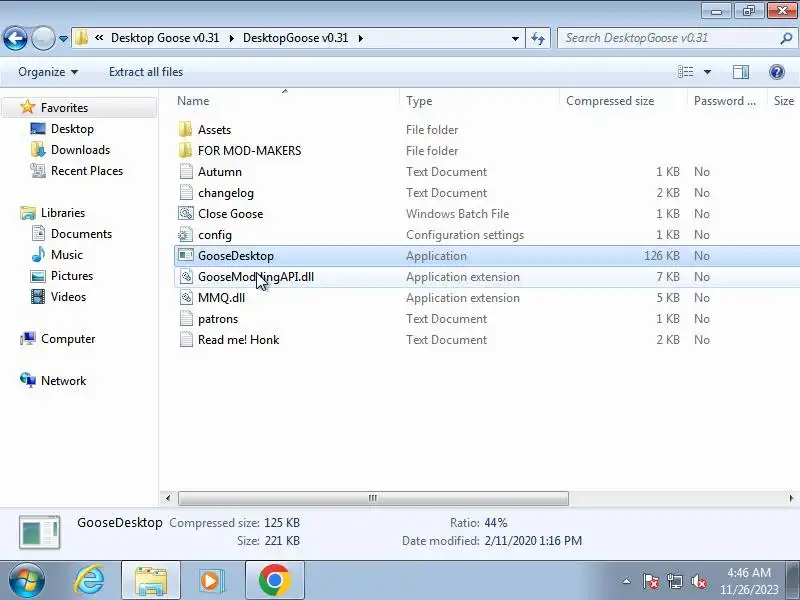Click the FOR MOD-MAKERS folder icon
This screenshot has width=800, height=600.
click(x=186, y=150)
